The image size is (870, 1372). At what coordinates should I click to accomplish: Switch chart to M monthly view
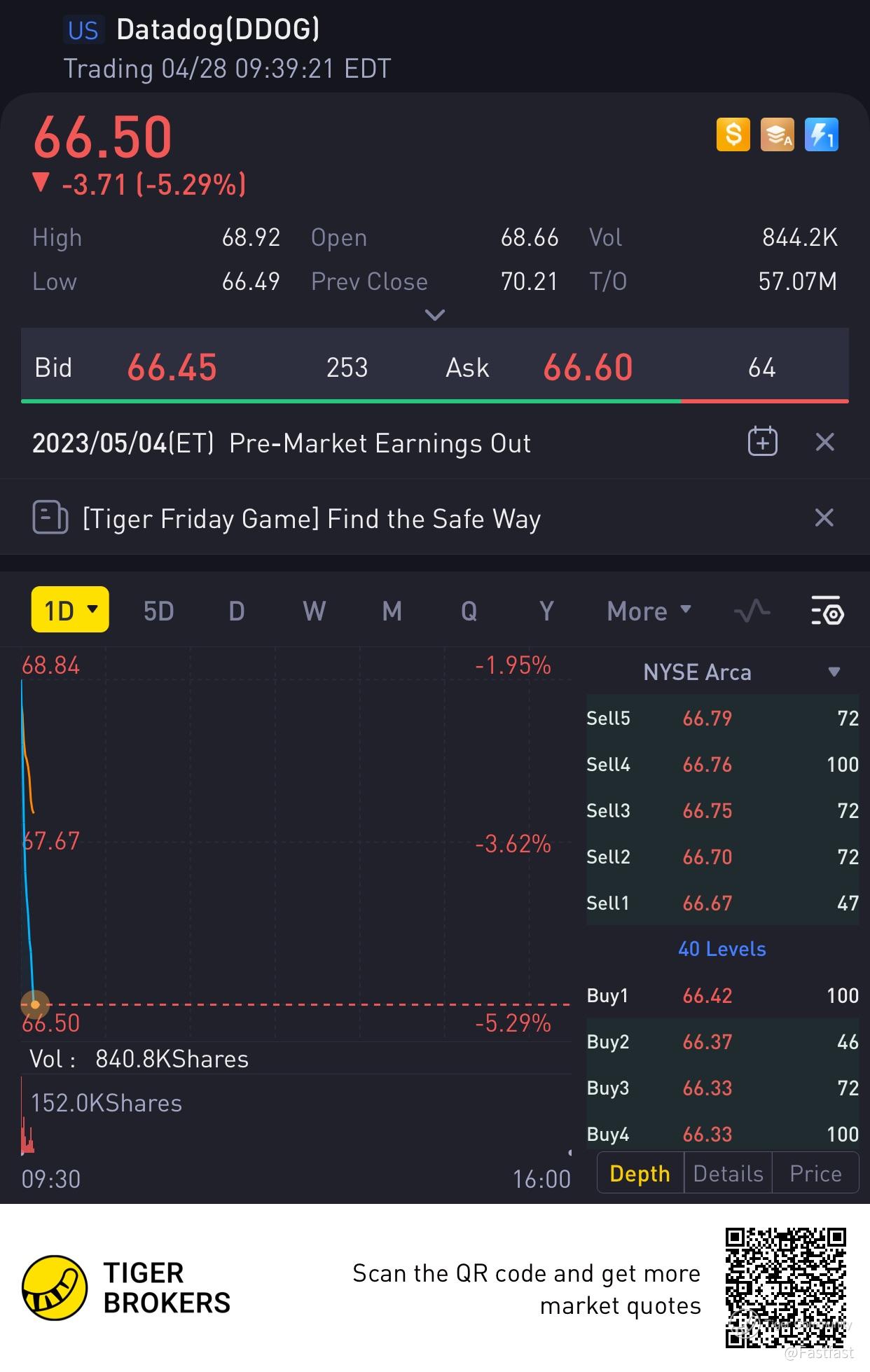pyautogui.click(x=392, y=611)
